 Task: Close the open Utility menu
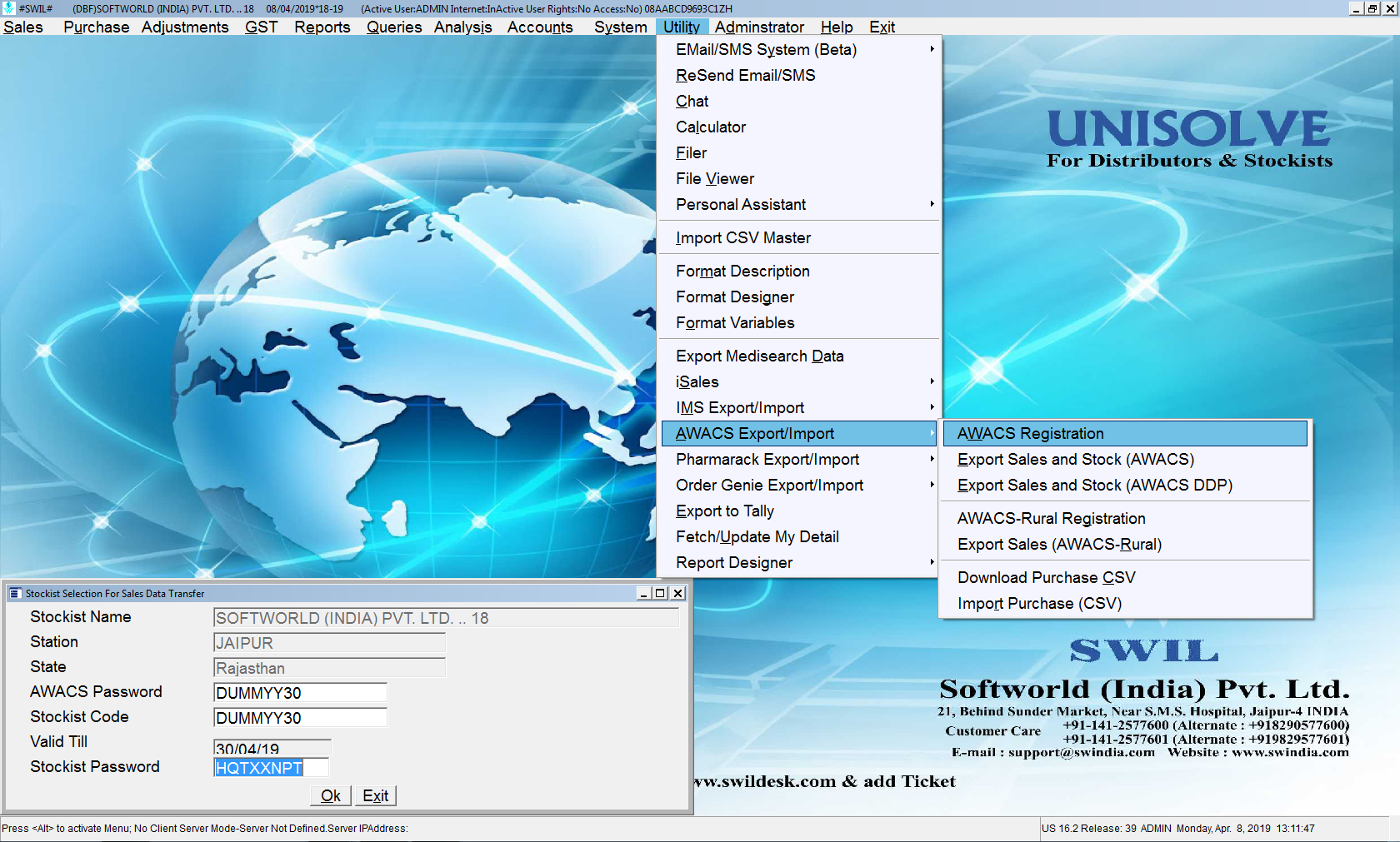(682, 27)
